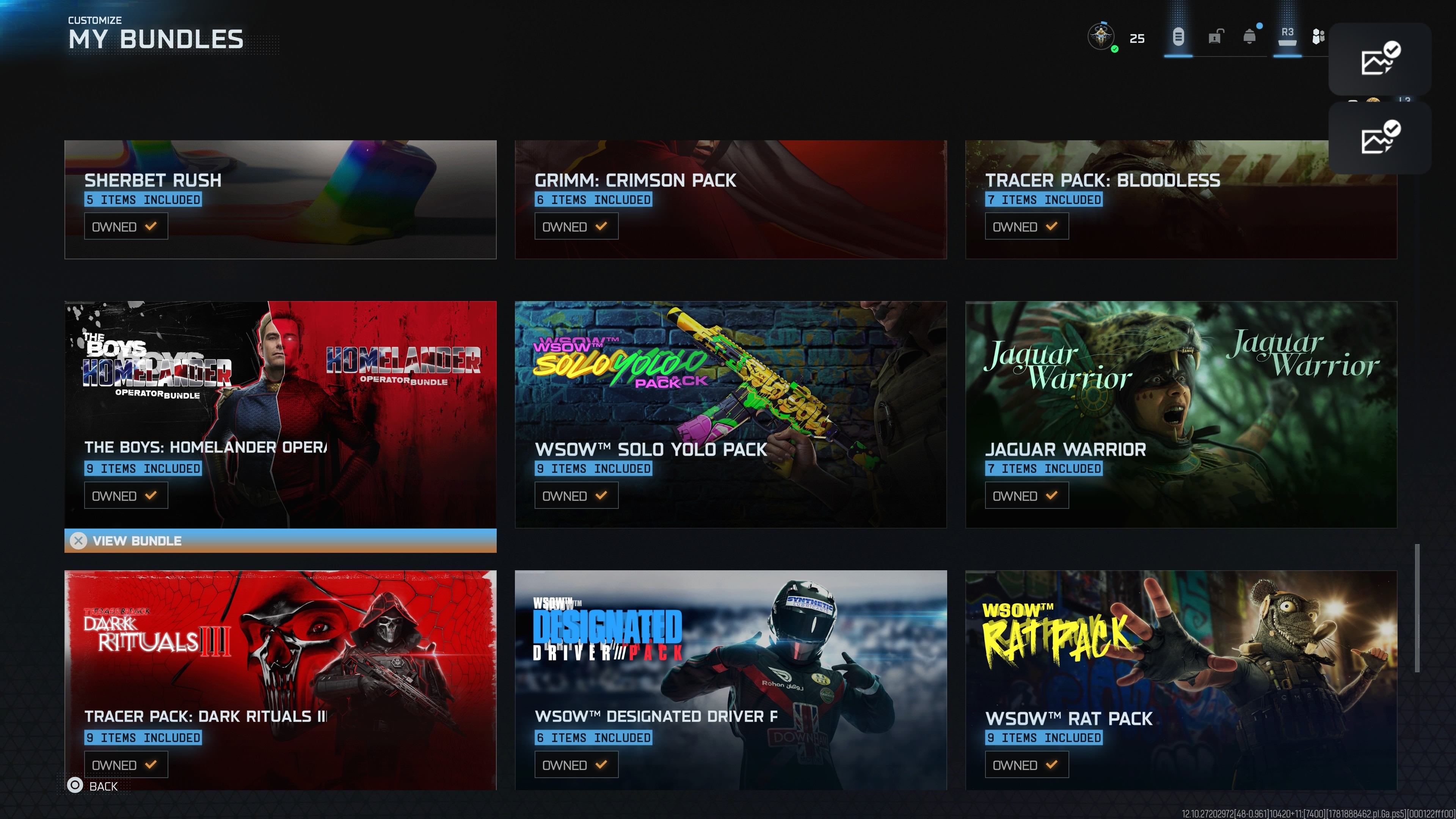Click "TRACER PACK: DARK RITUALS III" title
The height and width of the screenshot is (819, 1456).
(206, 716)
